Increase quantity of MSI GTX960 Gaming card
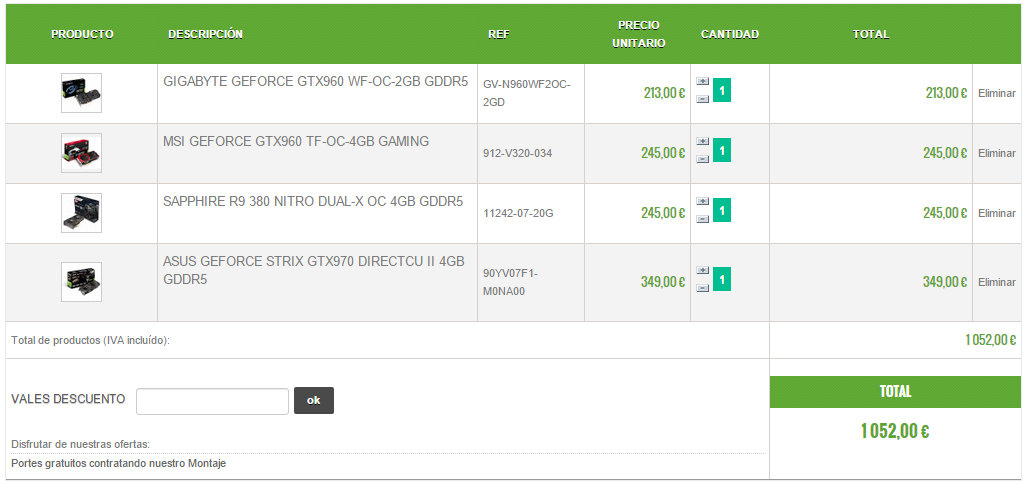The height and width of the screenshot is (485, 1026). point(703,141)
